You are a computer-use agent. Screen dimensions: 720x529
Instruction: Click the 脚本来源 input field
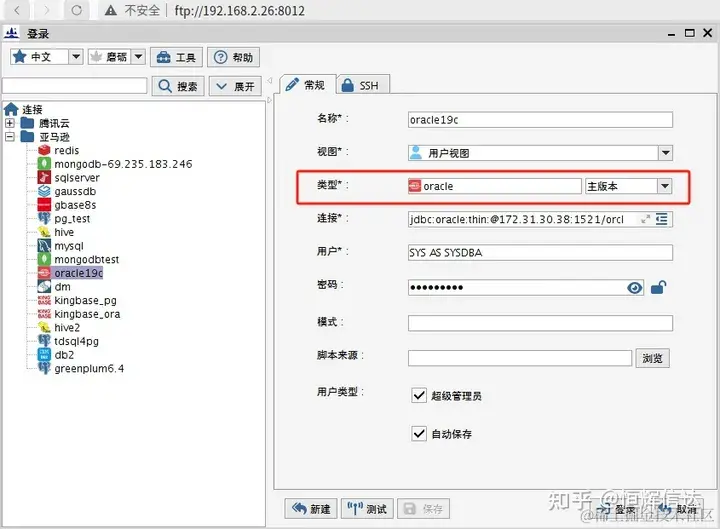point(520,358)
